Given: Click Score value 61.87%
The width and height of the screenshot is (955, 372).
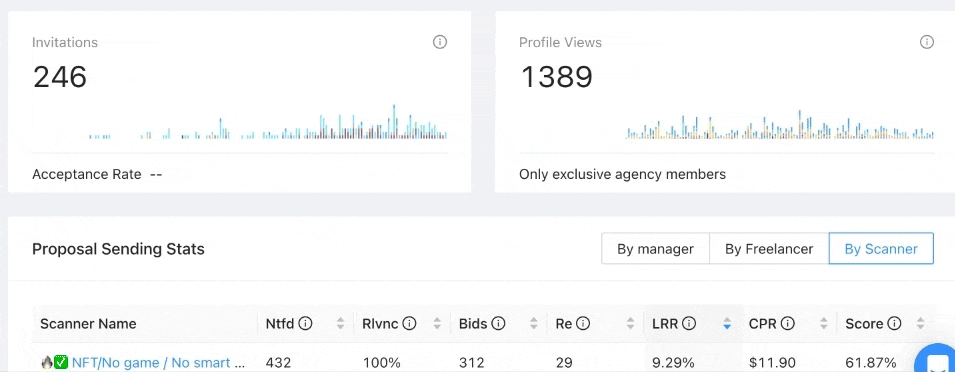Looking at the screenshot, I should point(871,363).
